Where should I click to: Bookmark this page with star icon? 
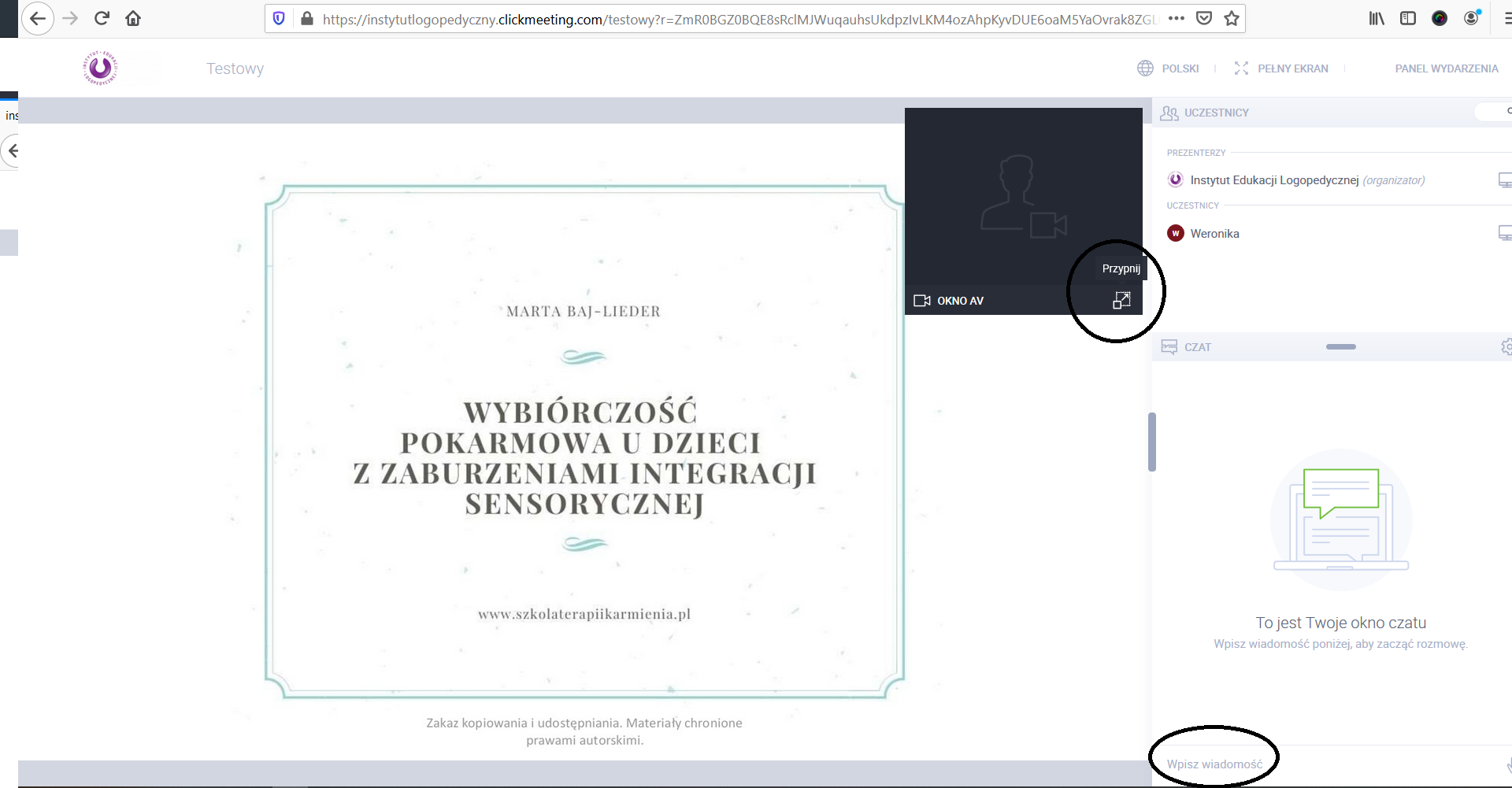coord(1232,18)
